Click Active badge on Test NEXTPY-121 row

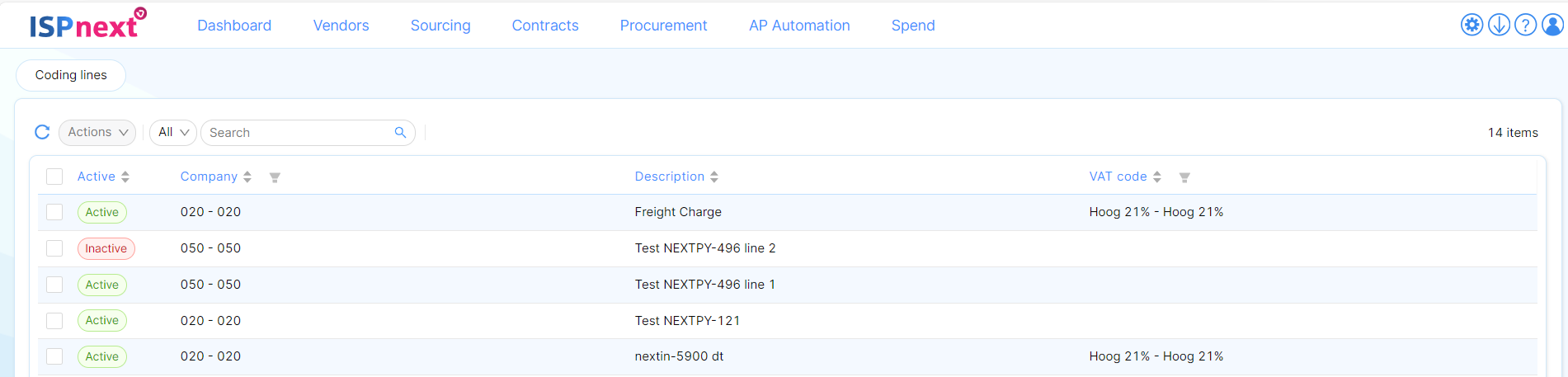102,320
